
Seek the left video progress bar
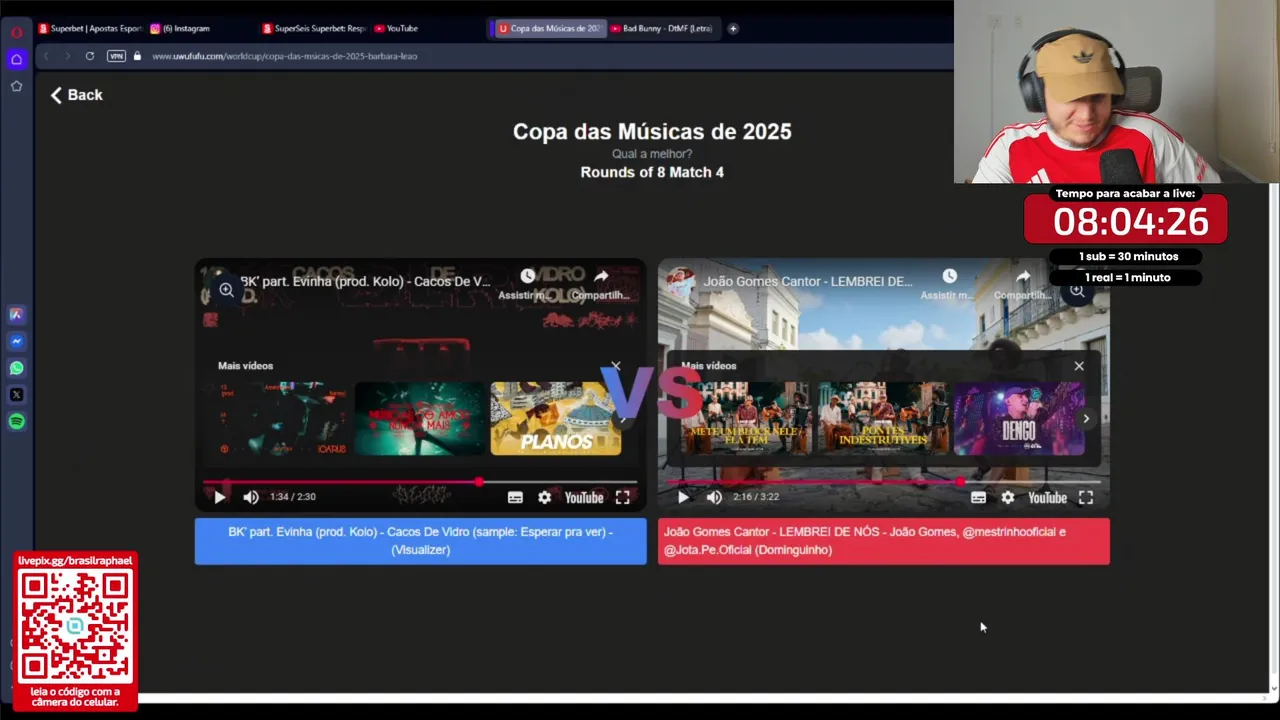pyautogui.click(x=420, y=482)
